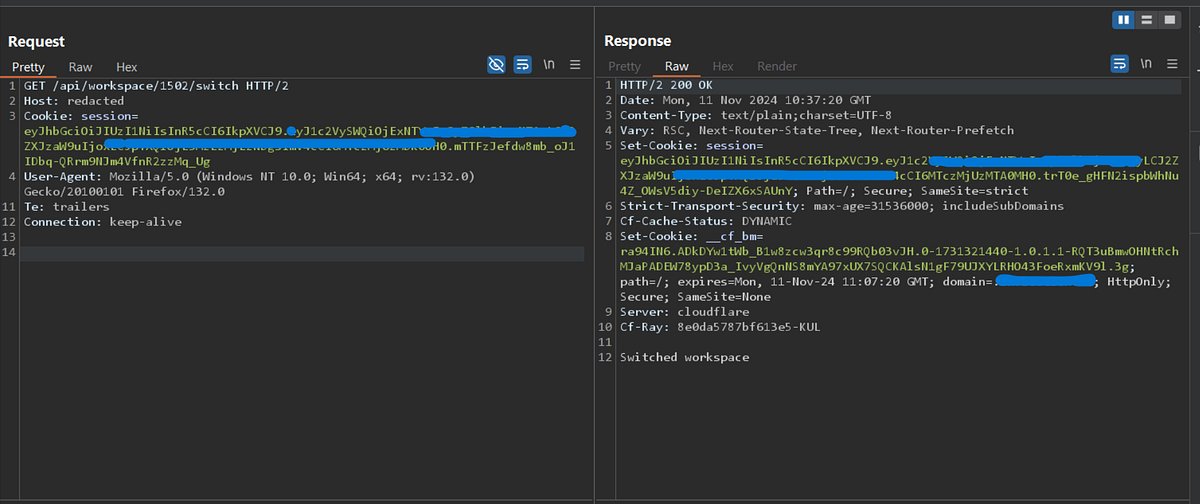Viewport: 1200px width, 504px height.
Task: Open the Request panel hamburger menu
Action: [x=575, y=64]
